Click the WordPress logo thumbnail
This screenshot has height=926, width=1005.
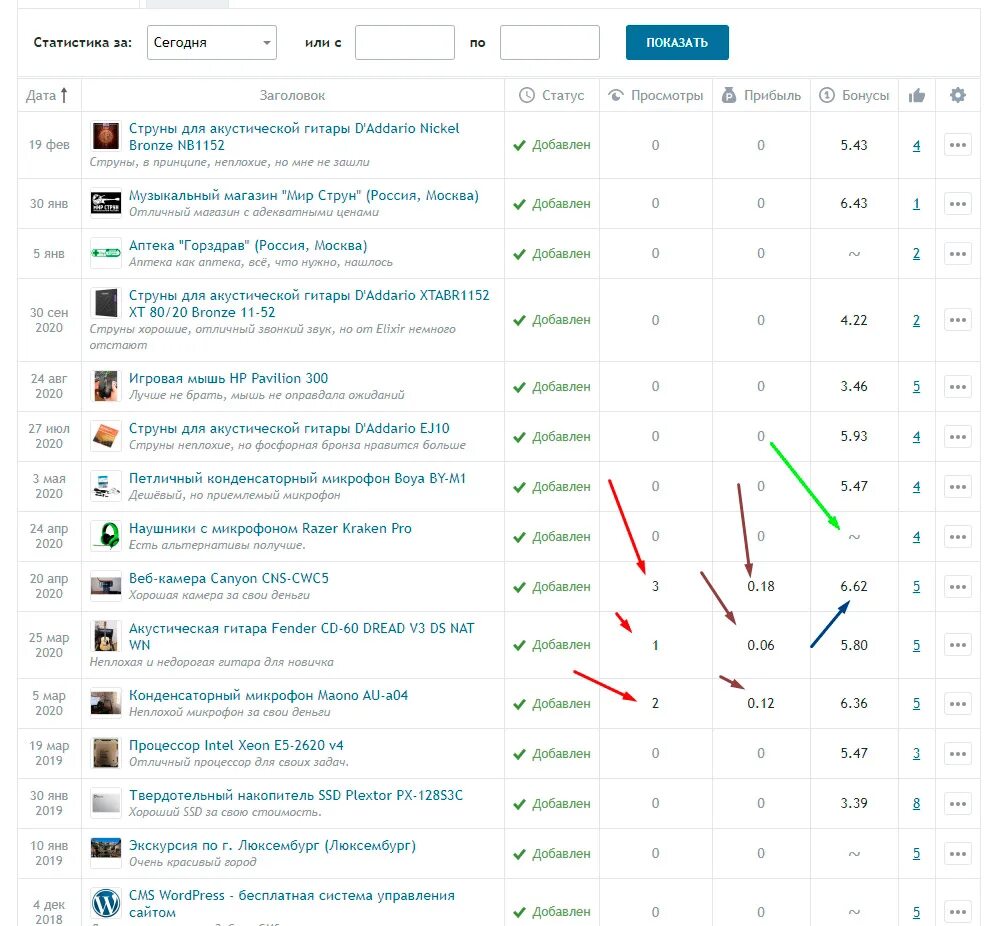click(106, 904)
